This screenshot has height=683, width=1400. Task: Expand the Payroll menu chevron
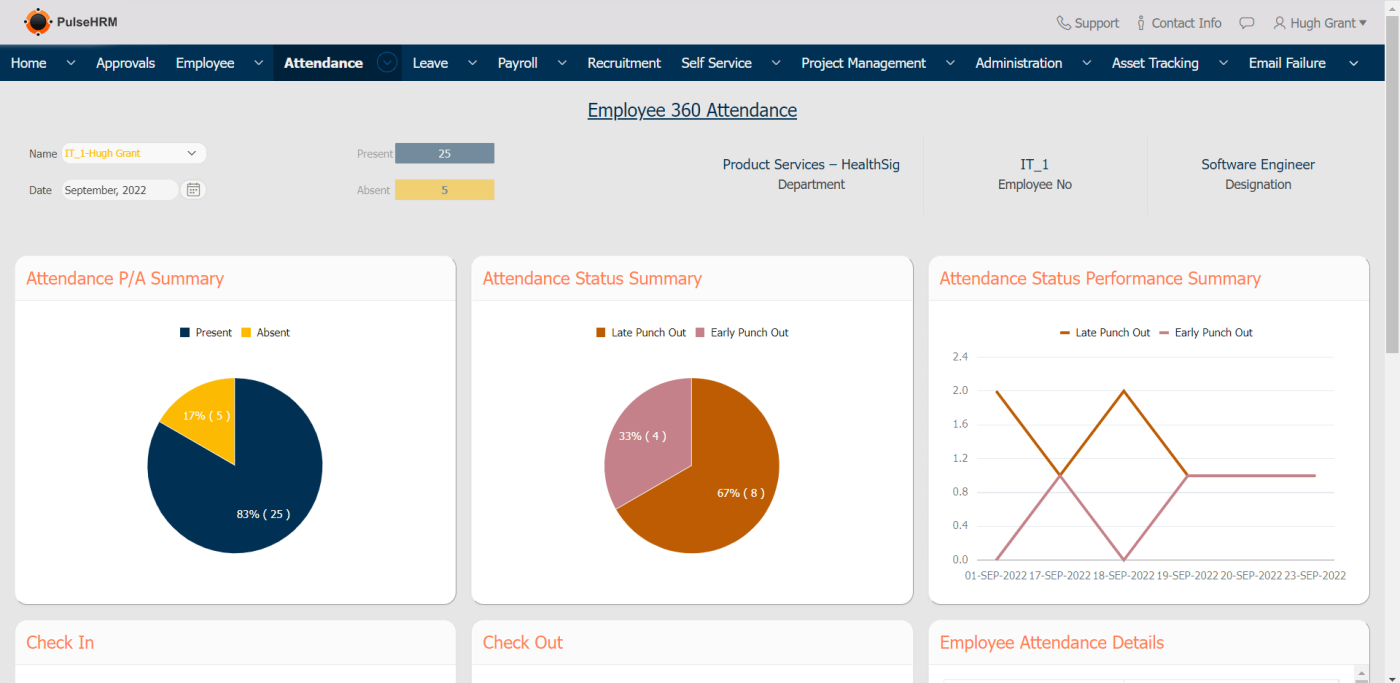[x=562, y=63]
